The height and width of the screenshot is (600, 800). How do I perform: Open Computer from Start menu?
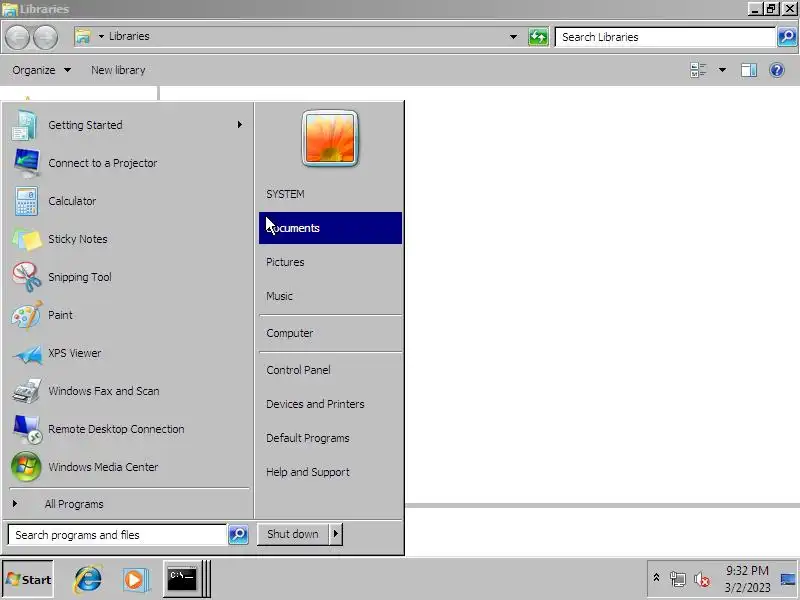[330, 333]
